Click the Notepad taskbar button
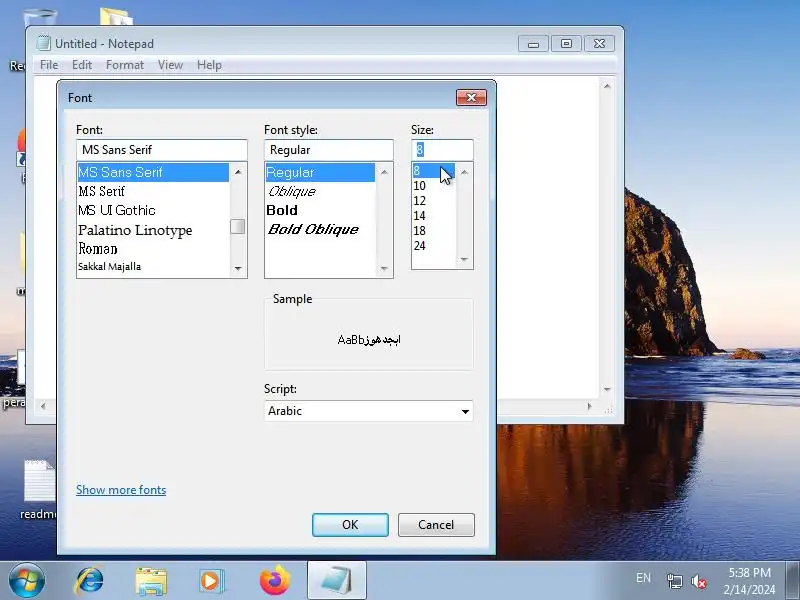This screenshot has width=800, height=600. [x=337, y=581]
